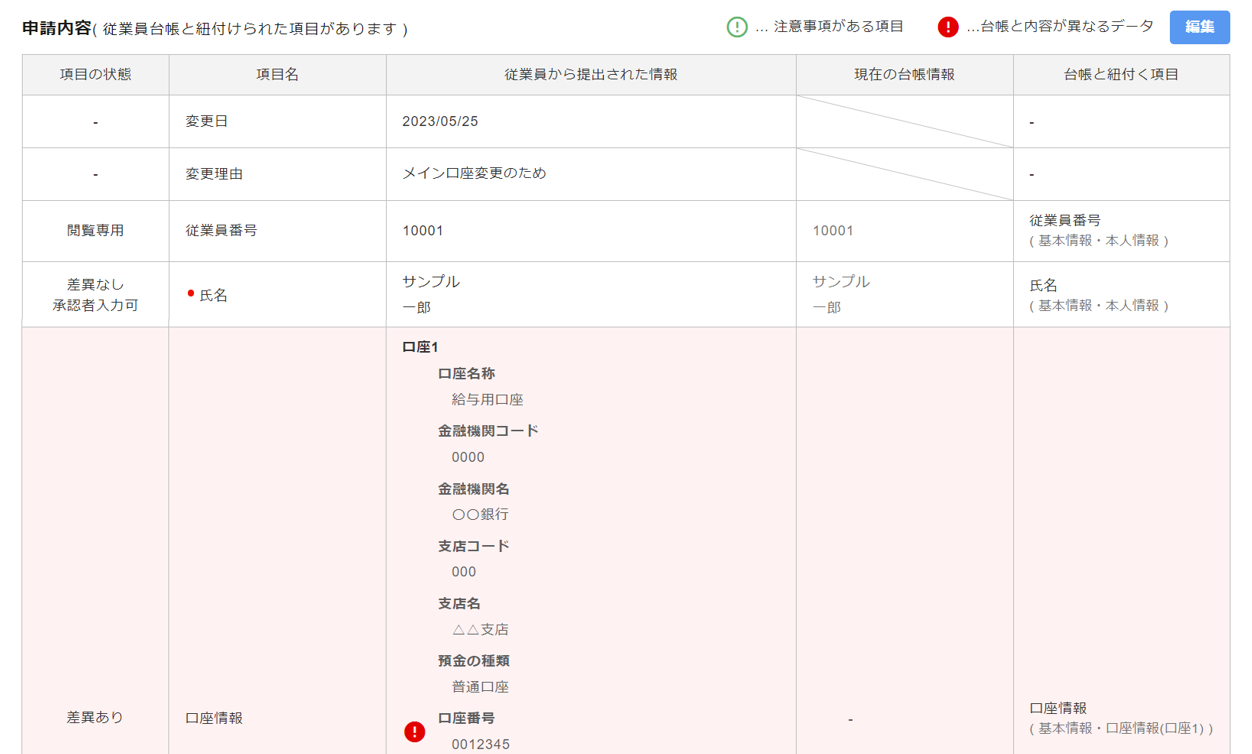Click the bank code value 0000
1252x754 pixels.
[468, 457]
